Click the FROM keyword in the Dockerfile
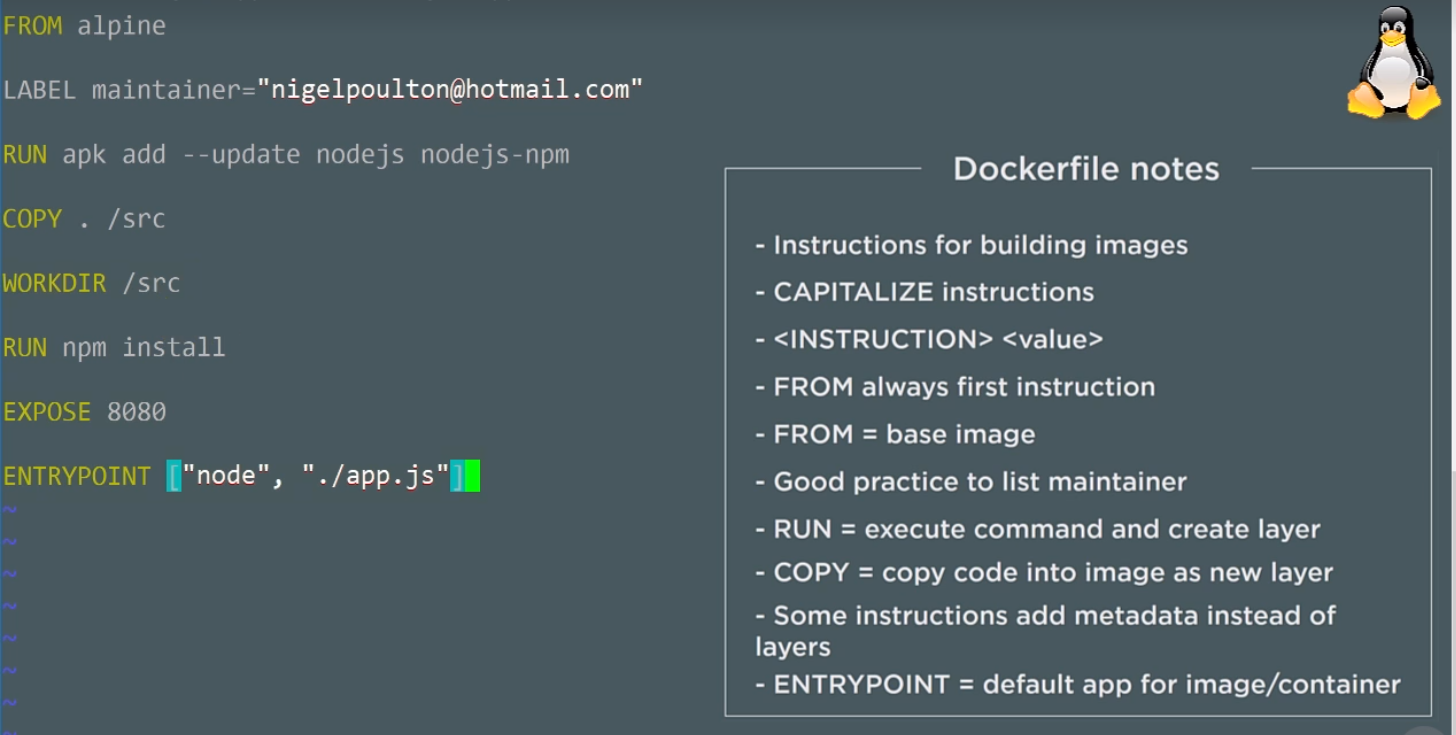The height and width of the screenshot is (735, 1456). [x=32, y=26]
